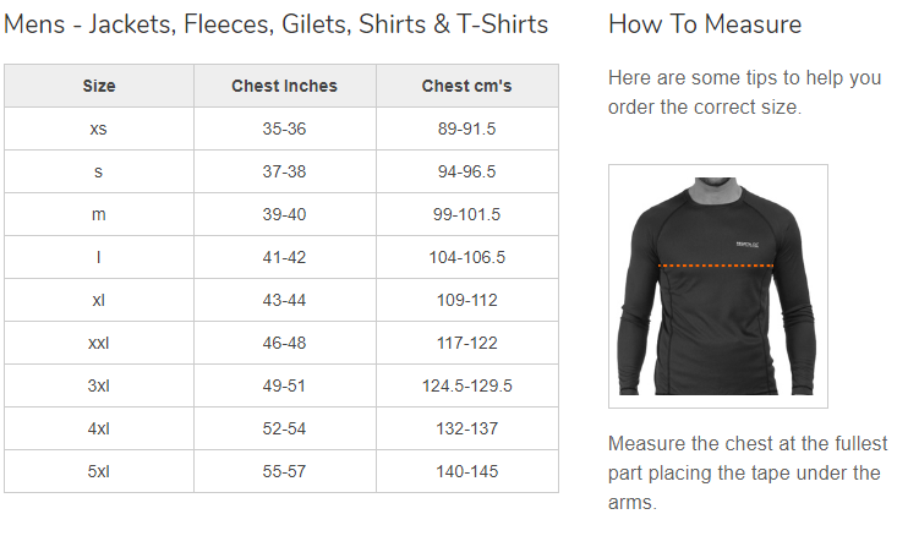908x536 pixels.
Task: Click the shirt measurement thumbnail image
Action: click(718, 286)
